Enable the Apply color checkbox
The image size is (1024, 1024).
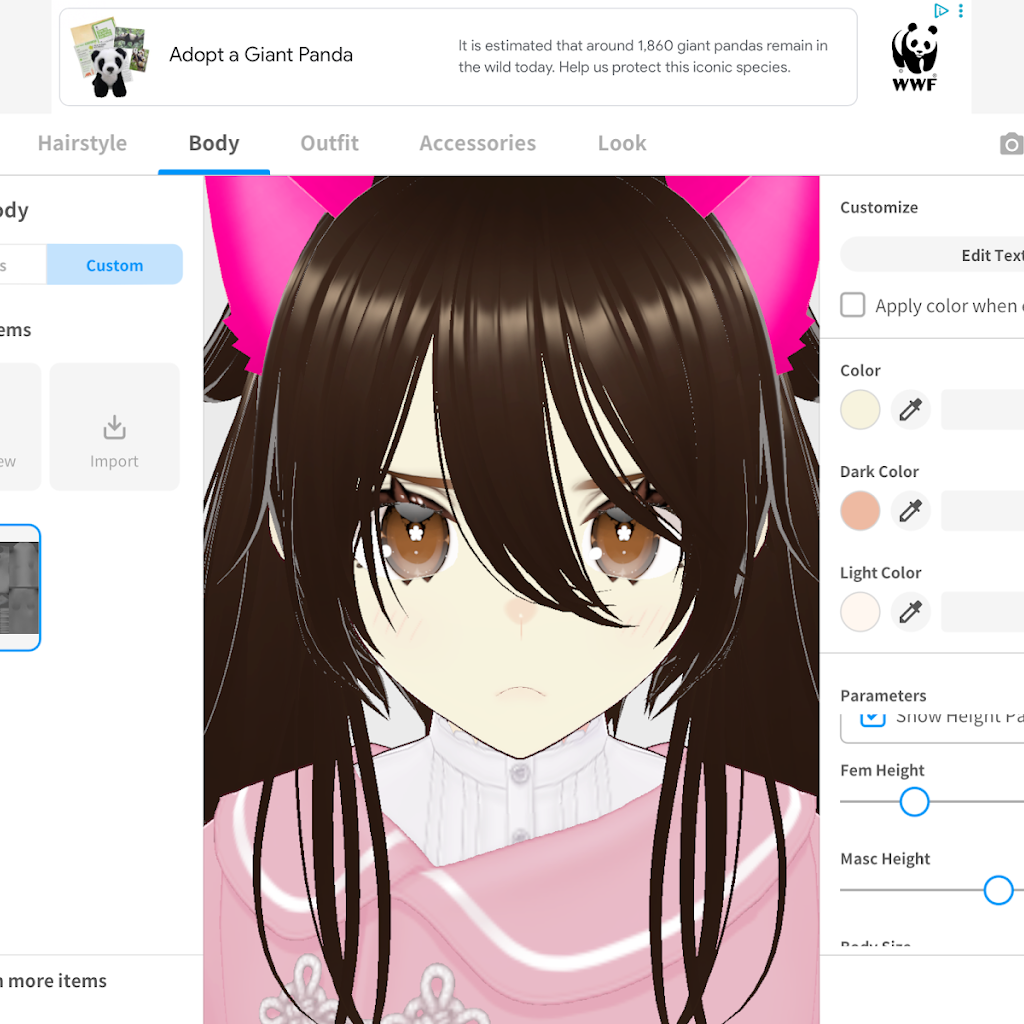click(852, 305)
